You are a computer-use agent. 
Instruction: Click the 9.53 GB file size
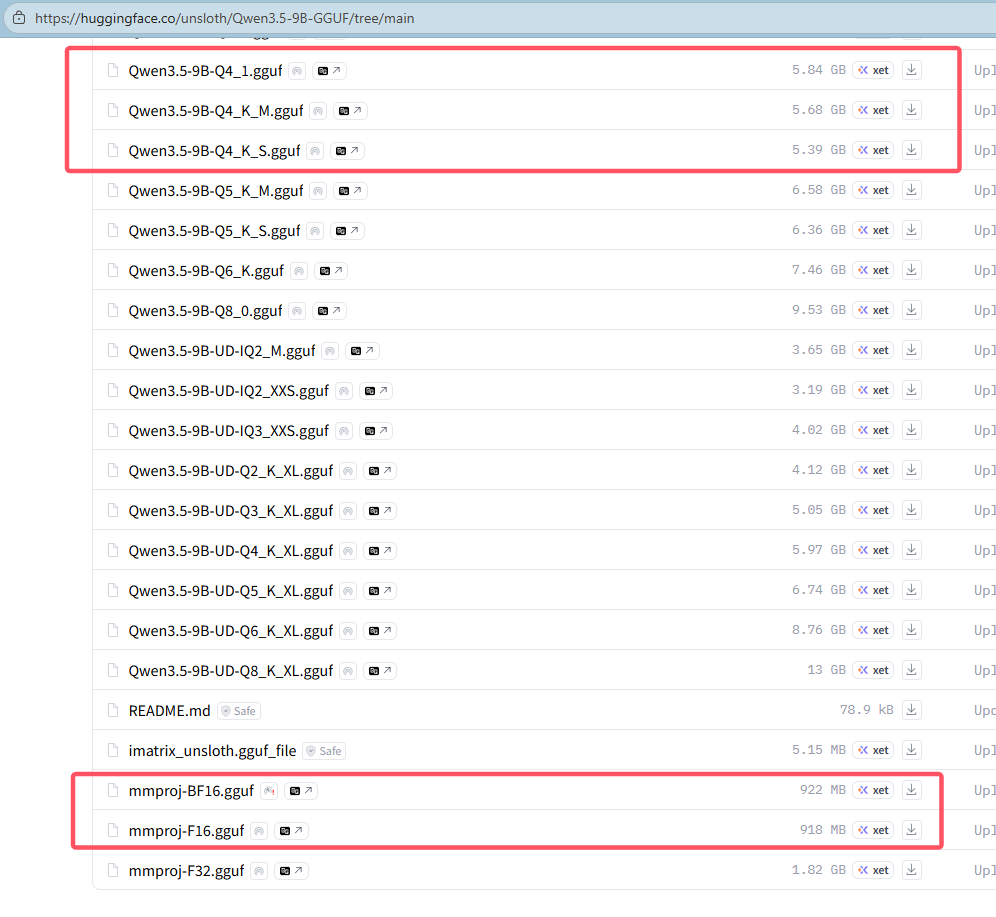[818, 310]
